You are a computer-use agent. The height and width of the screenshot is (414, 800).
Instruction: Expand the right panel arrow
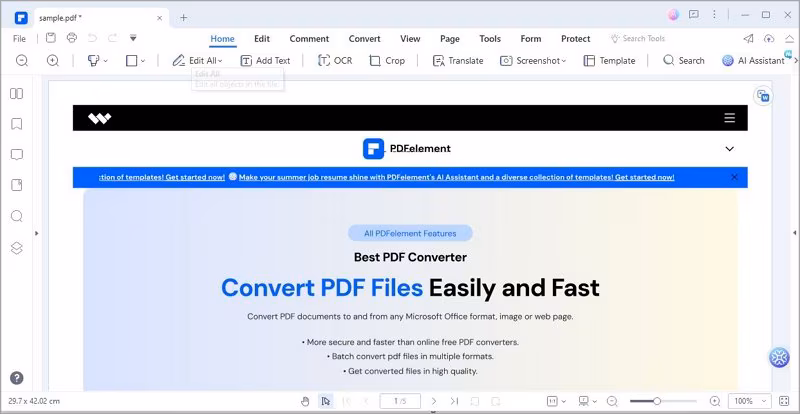(795, 233)
